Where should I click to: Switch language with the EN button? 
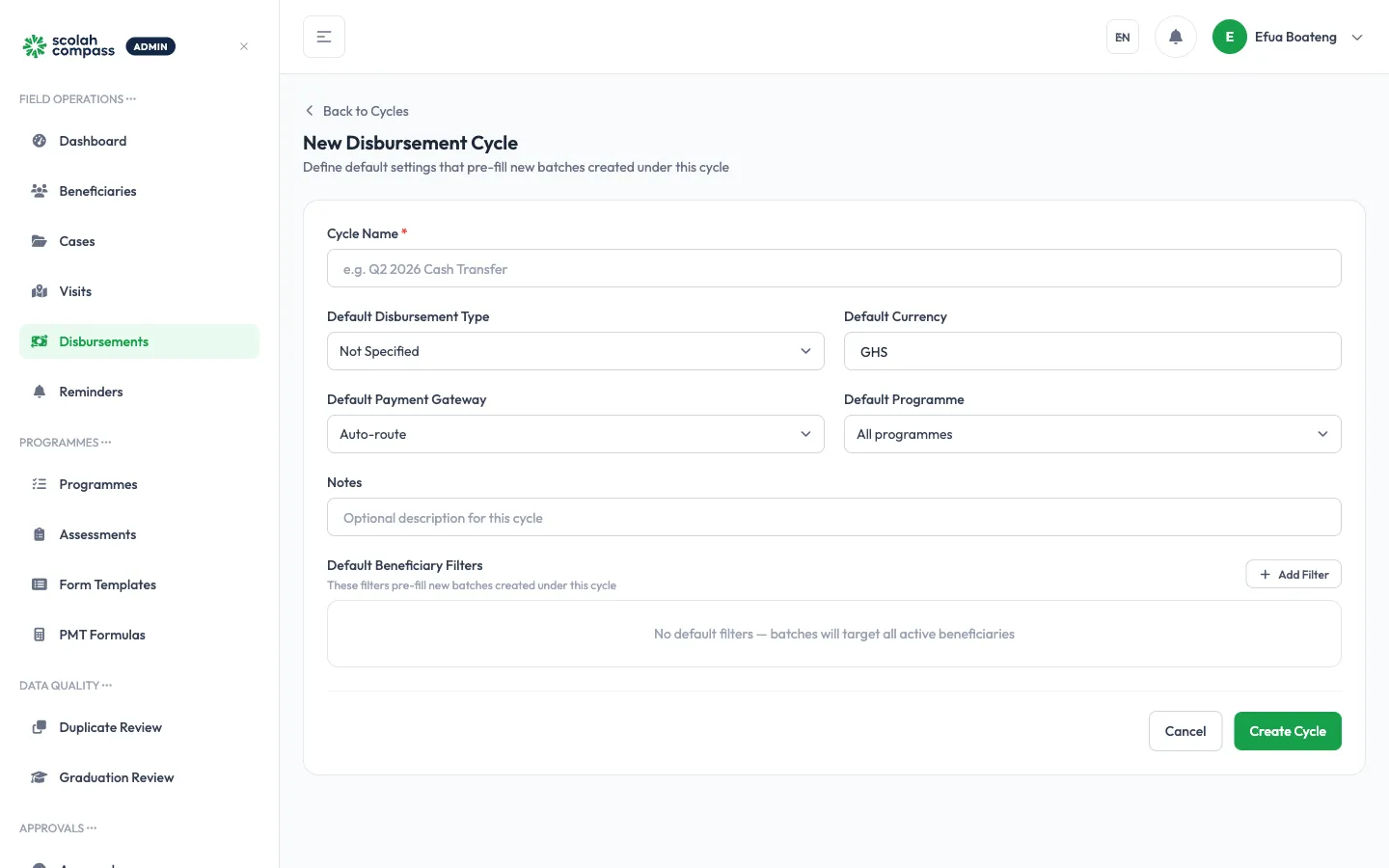click(1123, 37)
